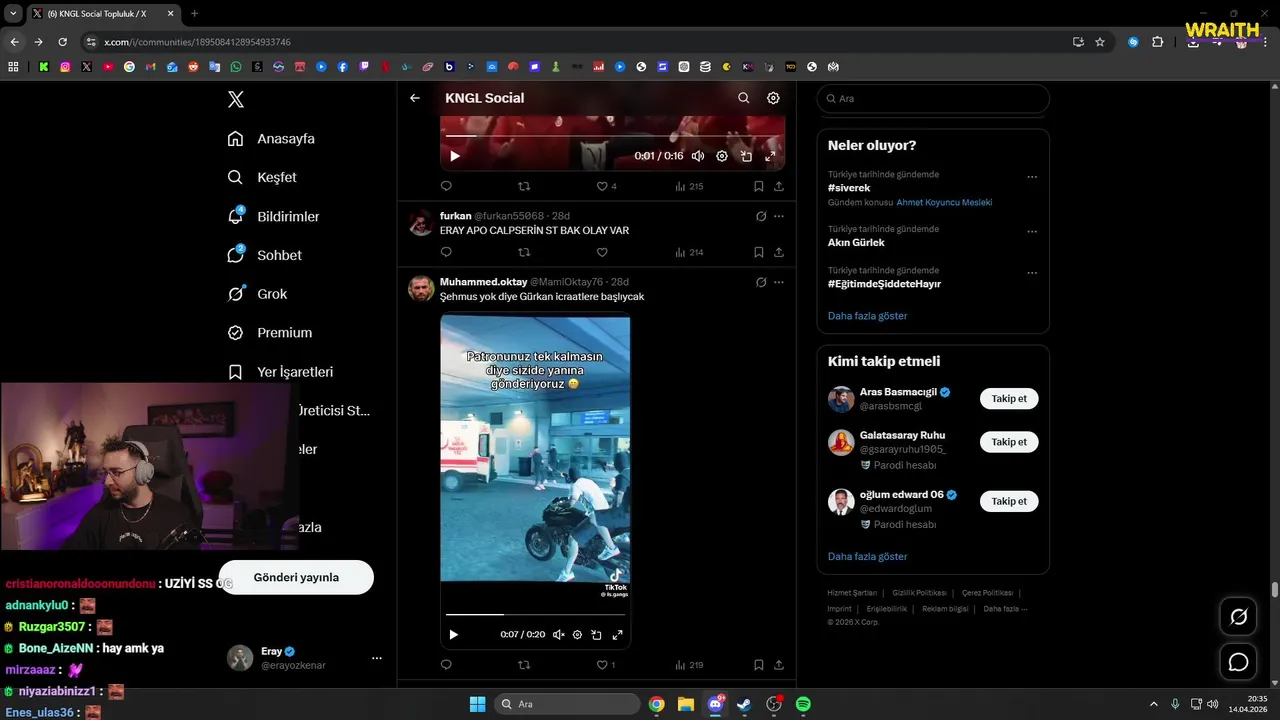This screenshot has height=720, width=1280.
Task: Seek on the TikTok video progress bar
Action: pos(535,614)
